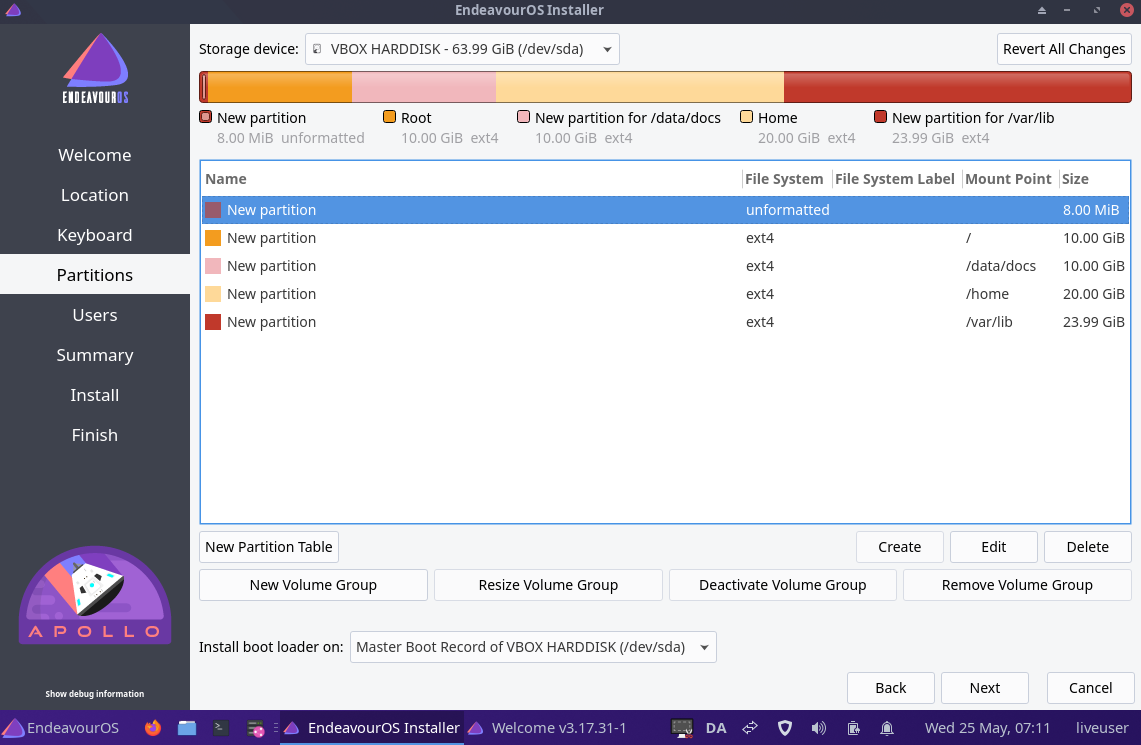Sort by the File System column header
1141x745 pixels.
[x=787, y=179]
